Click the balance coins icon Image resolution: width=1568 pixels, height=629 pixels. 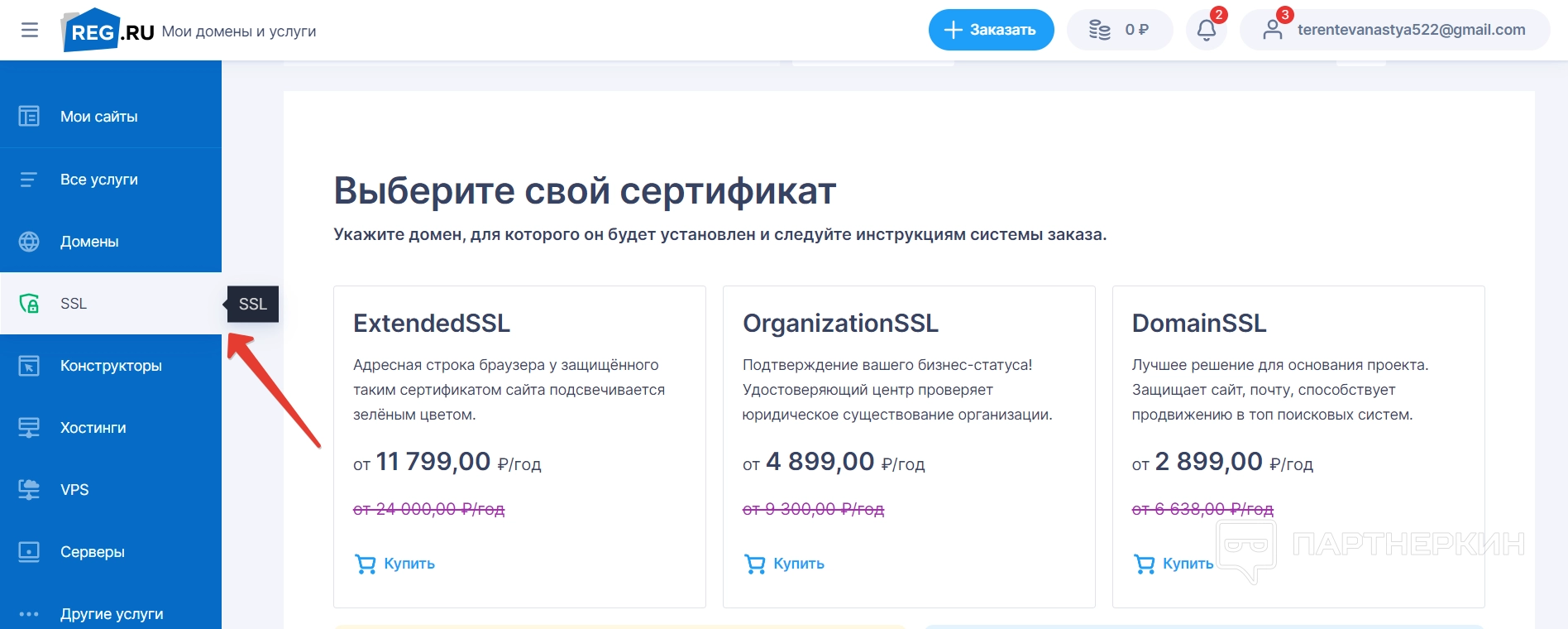tap(1099, 31)
